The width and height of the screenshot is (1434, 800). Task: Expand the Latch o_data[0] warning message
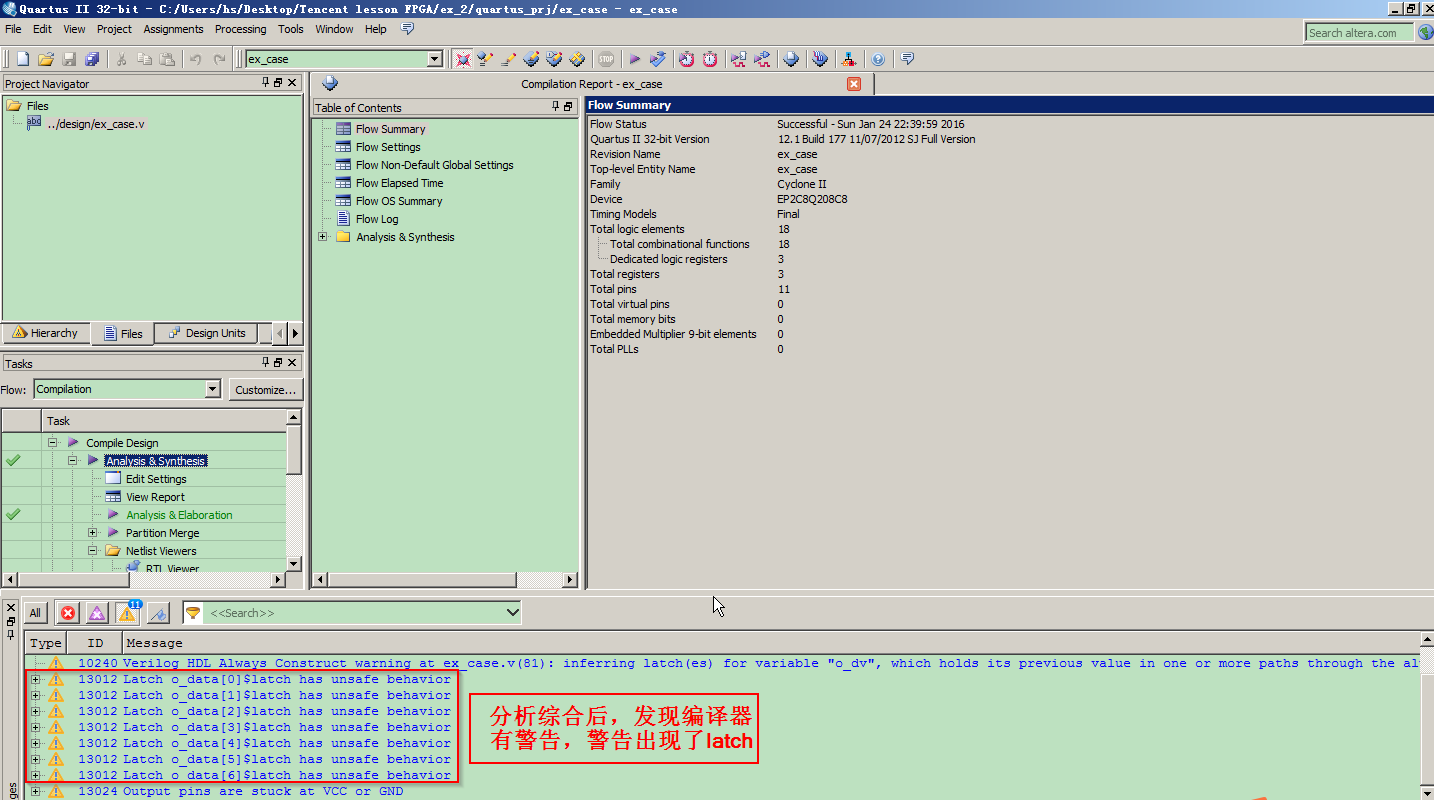(36, 679)
